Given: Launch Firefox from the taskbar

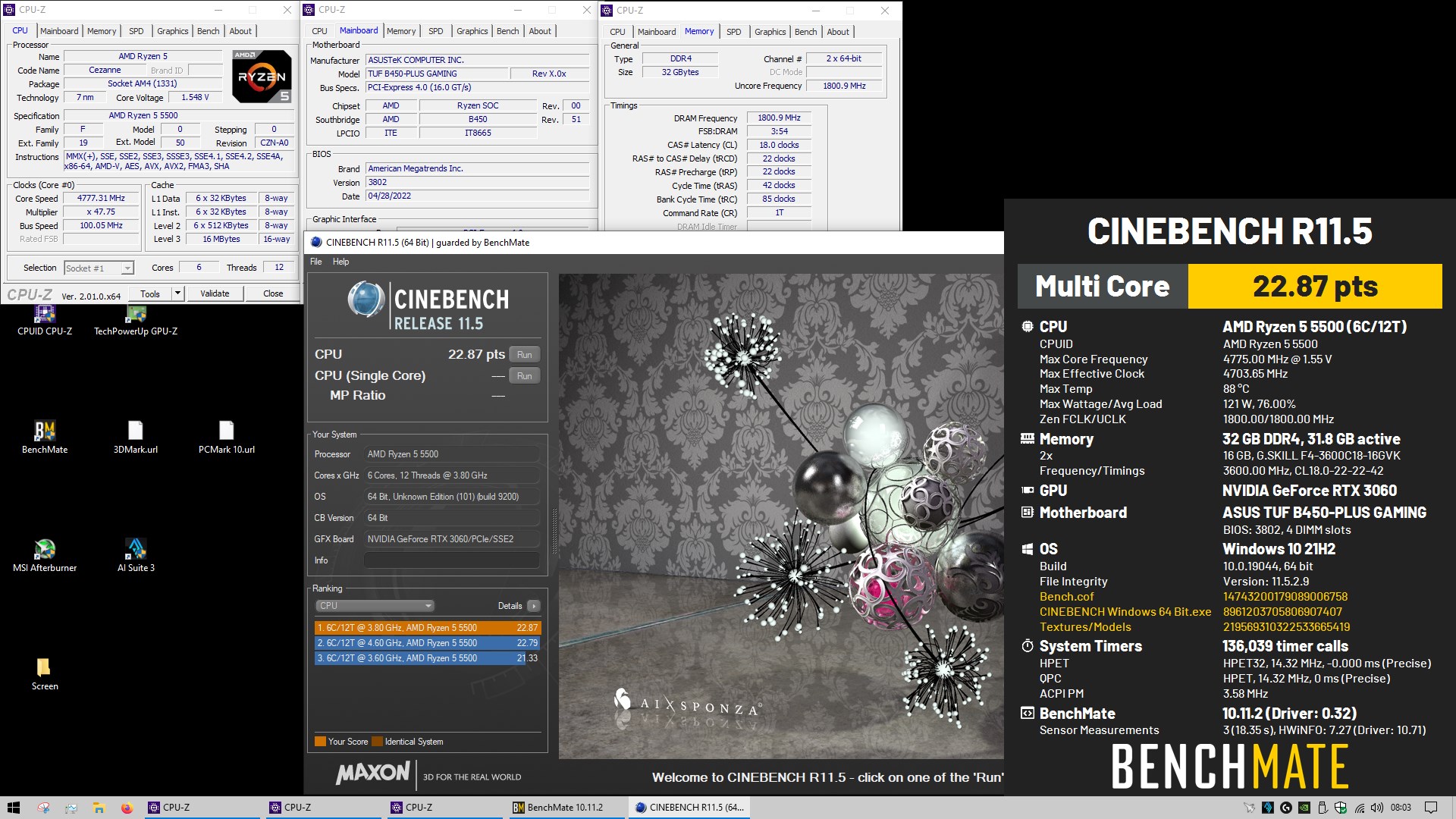Looking at the screenshot, I should pyautogui.click(x=127, y=808).
